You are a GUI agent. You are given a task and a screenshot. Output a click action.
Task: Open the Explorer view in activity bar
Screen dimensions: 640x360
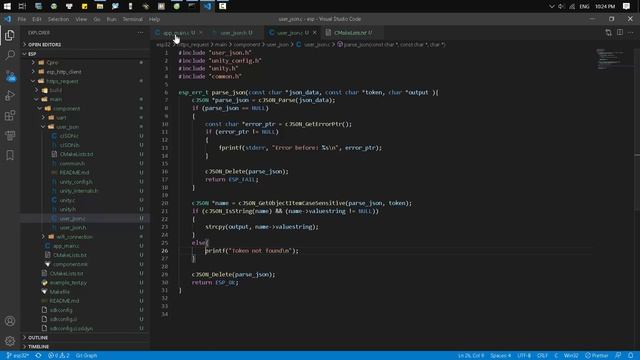pos(10,36)
